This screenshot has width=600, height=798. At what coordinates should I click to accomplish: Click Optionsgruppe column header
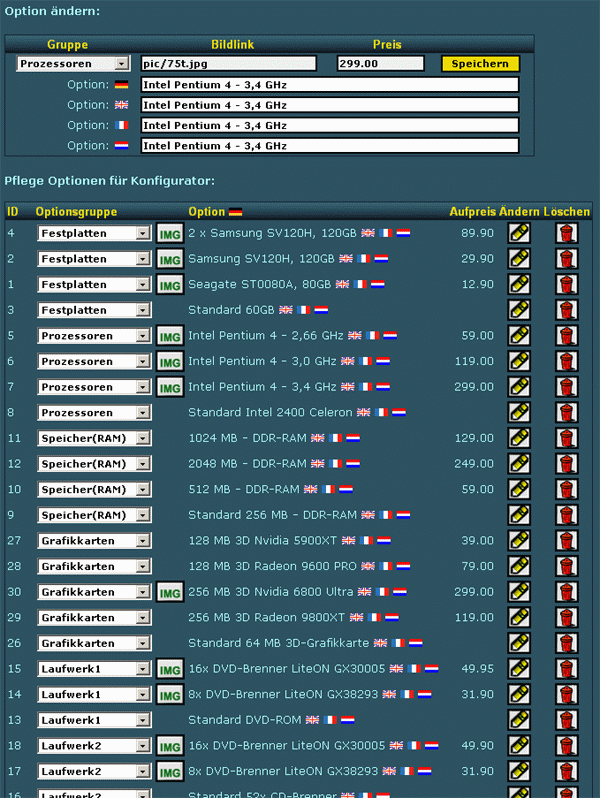[76, 212]
